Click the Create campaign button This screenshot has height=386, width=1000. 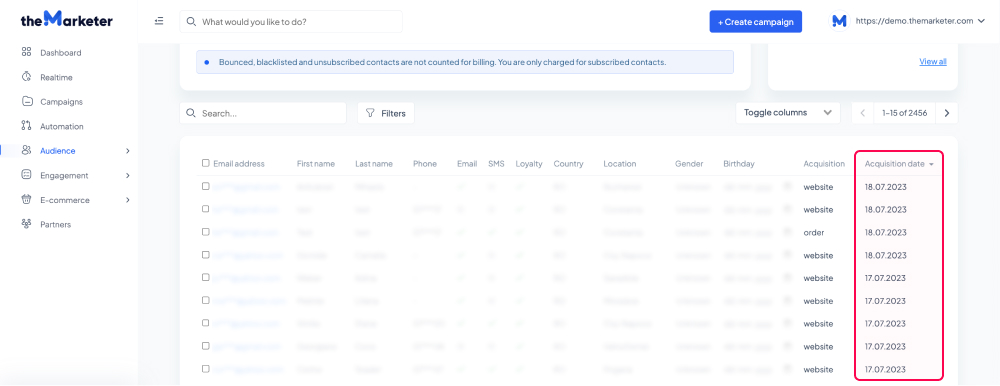point(755,22)
